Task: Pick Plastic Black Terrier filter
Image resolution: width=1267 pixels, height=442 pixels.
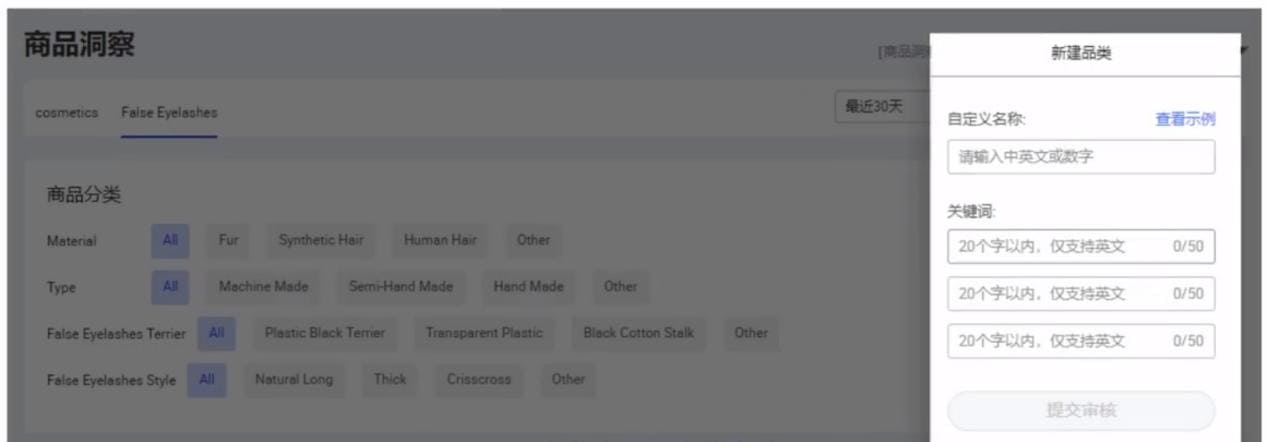Action: point(325,334)
